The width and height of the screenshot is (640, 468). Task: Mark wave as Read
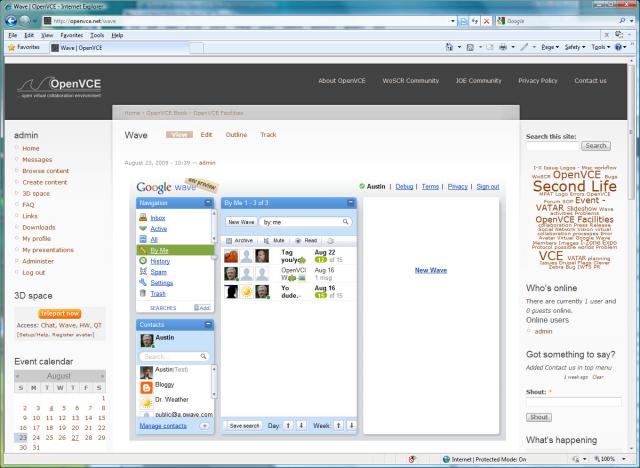click(306, 241)
